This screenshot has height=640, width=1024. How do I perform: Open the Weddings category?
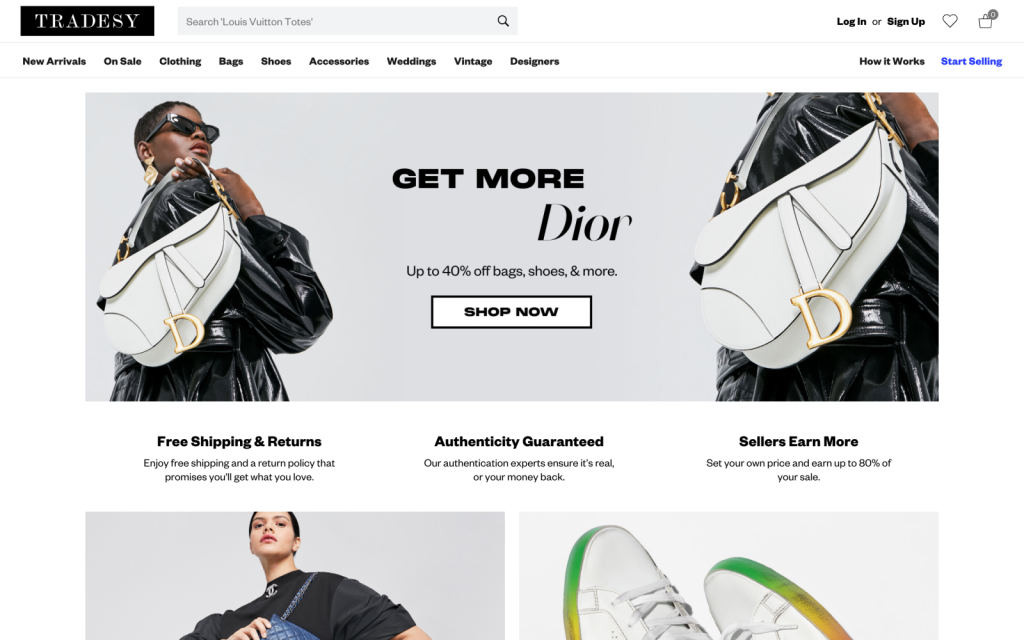point(411,61)
